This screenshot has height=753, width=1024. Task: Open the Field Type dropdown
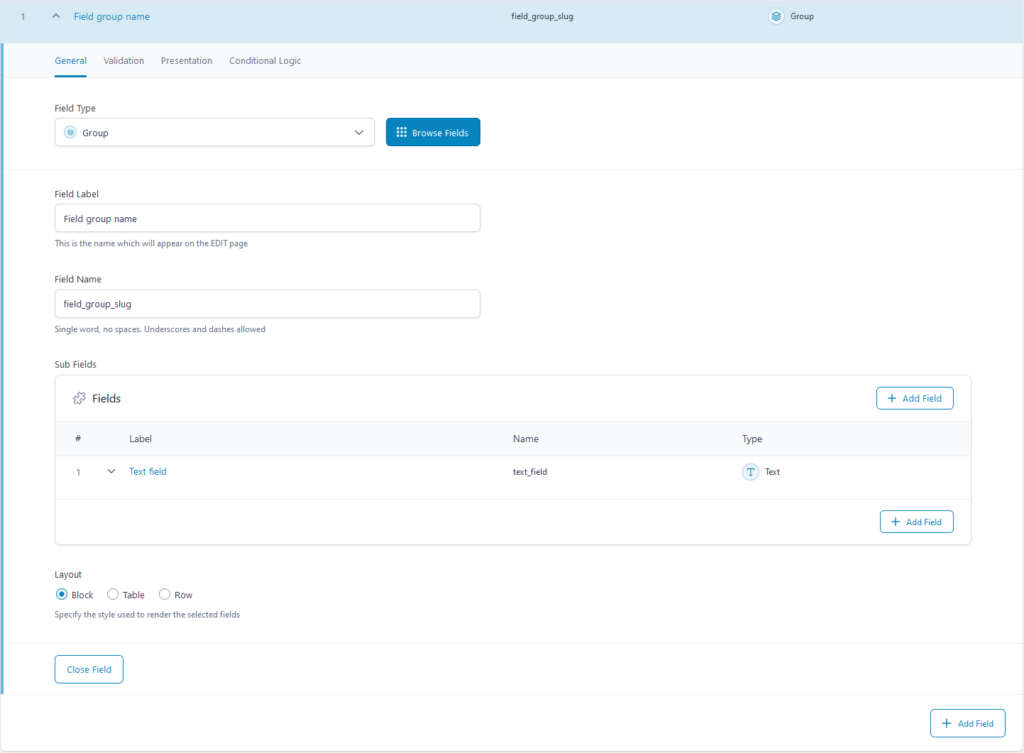[214, 133]
